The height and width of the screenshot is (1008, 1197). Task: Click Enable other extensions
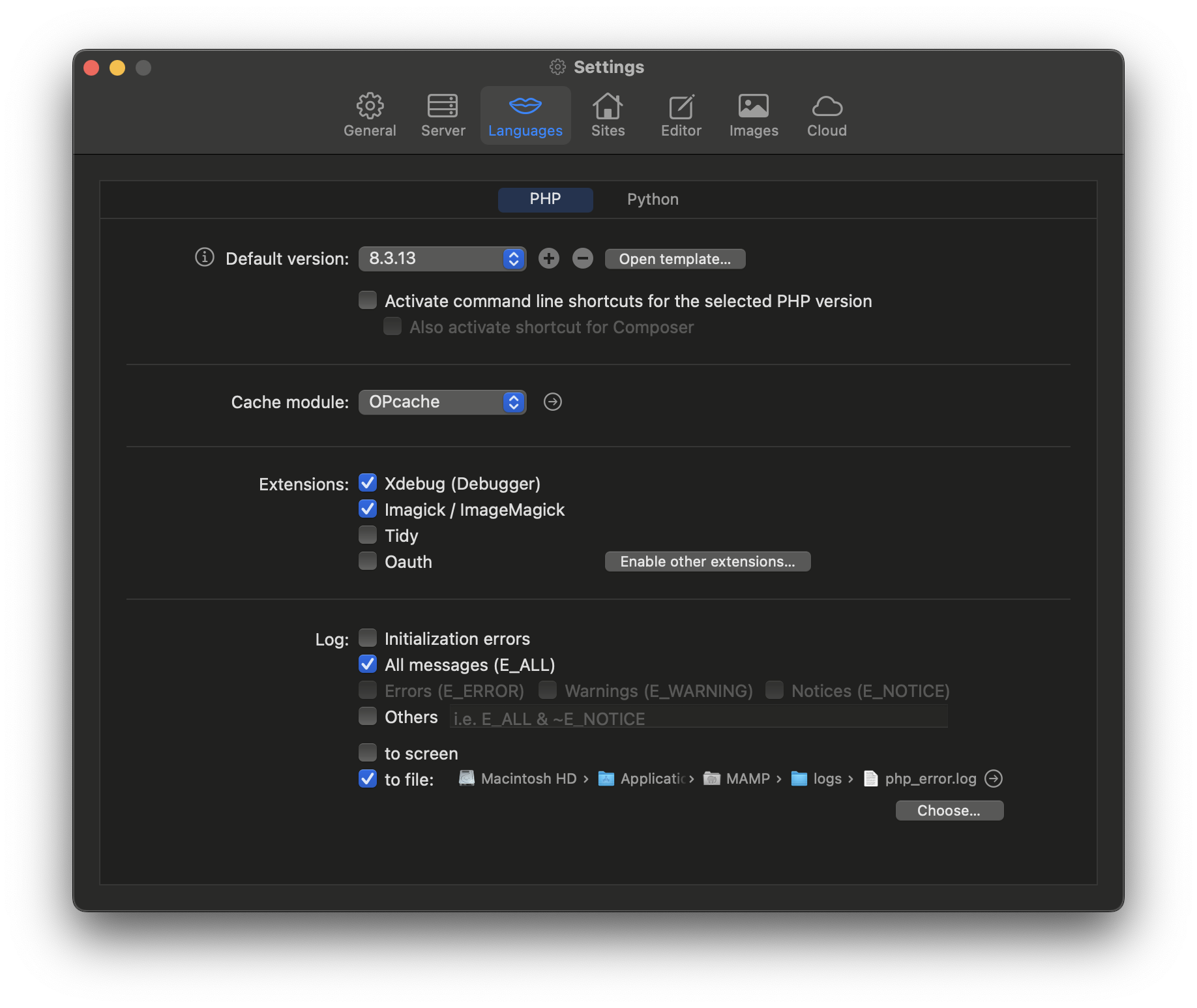pyautogui.click(x=707, y=561)
